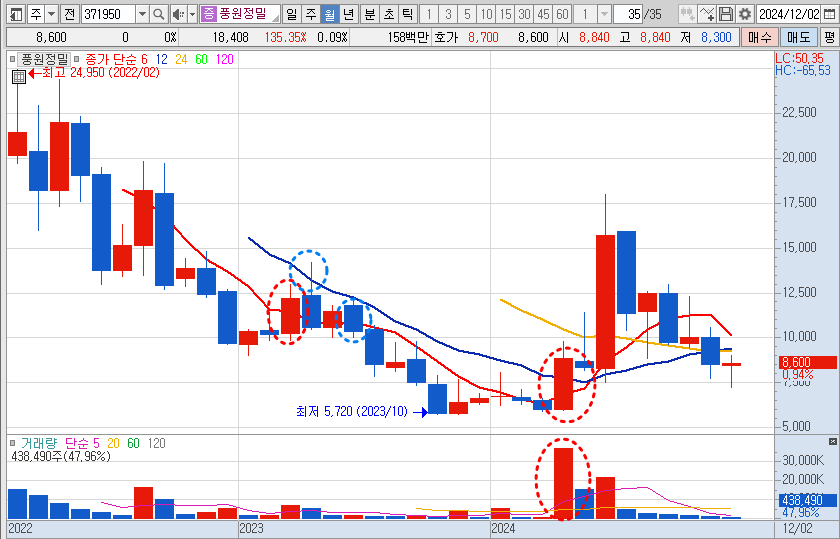Select the 30 interval preset
840x539 pixels.
(524, 14)
